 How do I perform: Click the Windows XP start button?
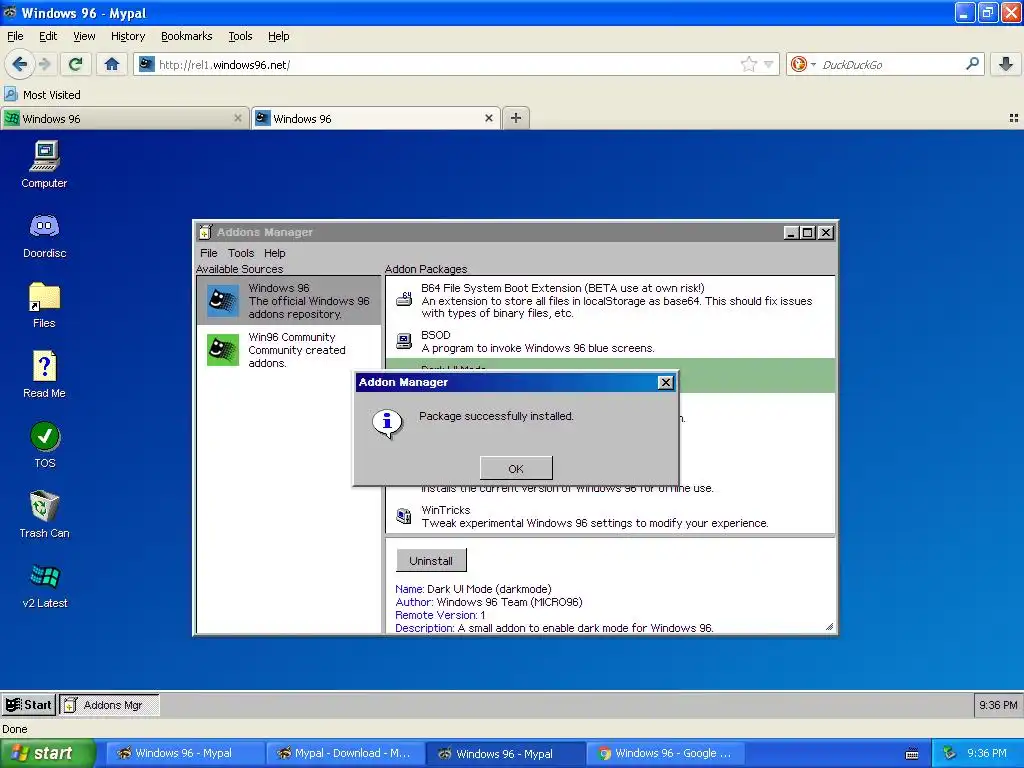point(47,753)
